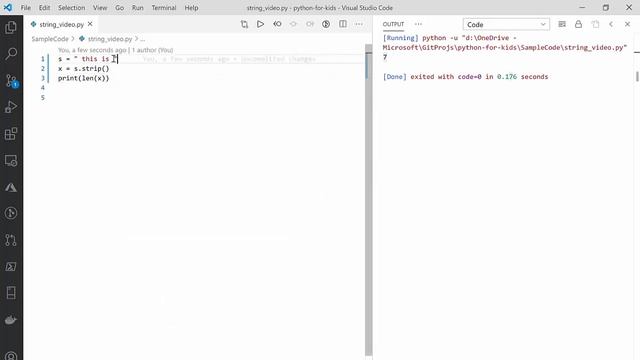Close the string_video.py tab

point(90,24)
